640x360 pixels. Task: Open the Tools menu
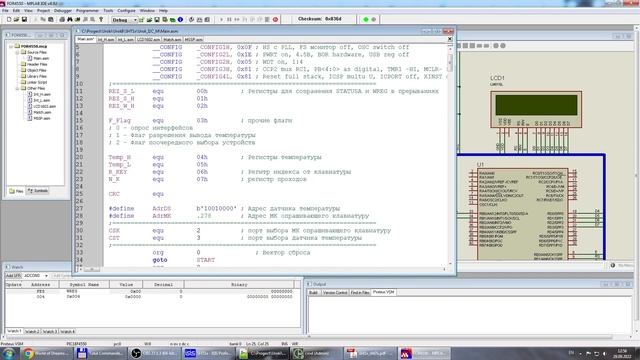[108, 11]
